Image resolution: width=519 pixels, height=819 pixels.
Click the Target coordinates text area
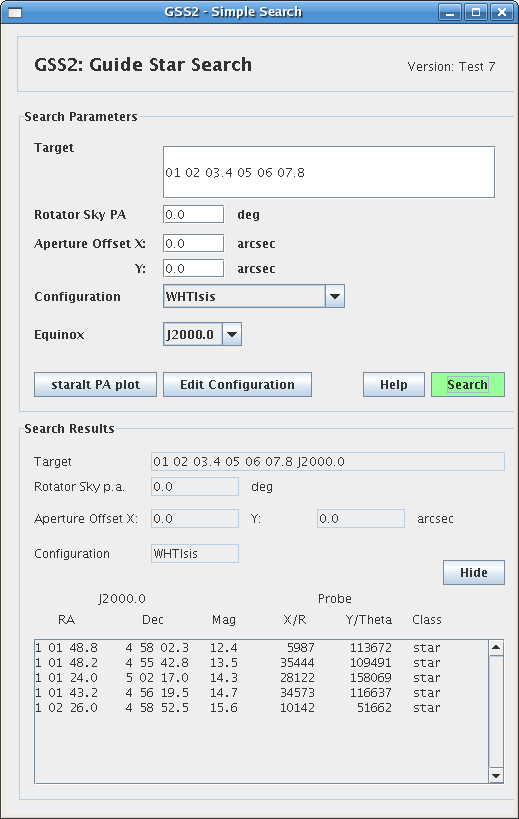point(329,172)
